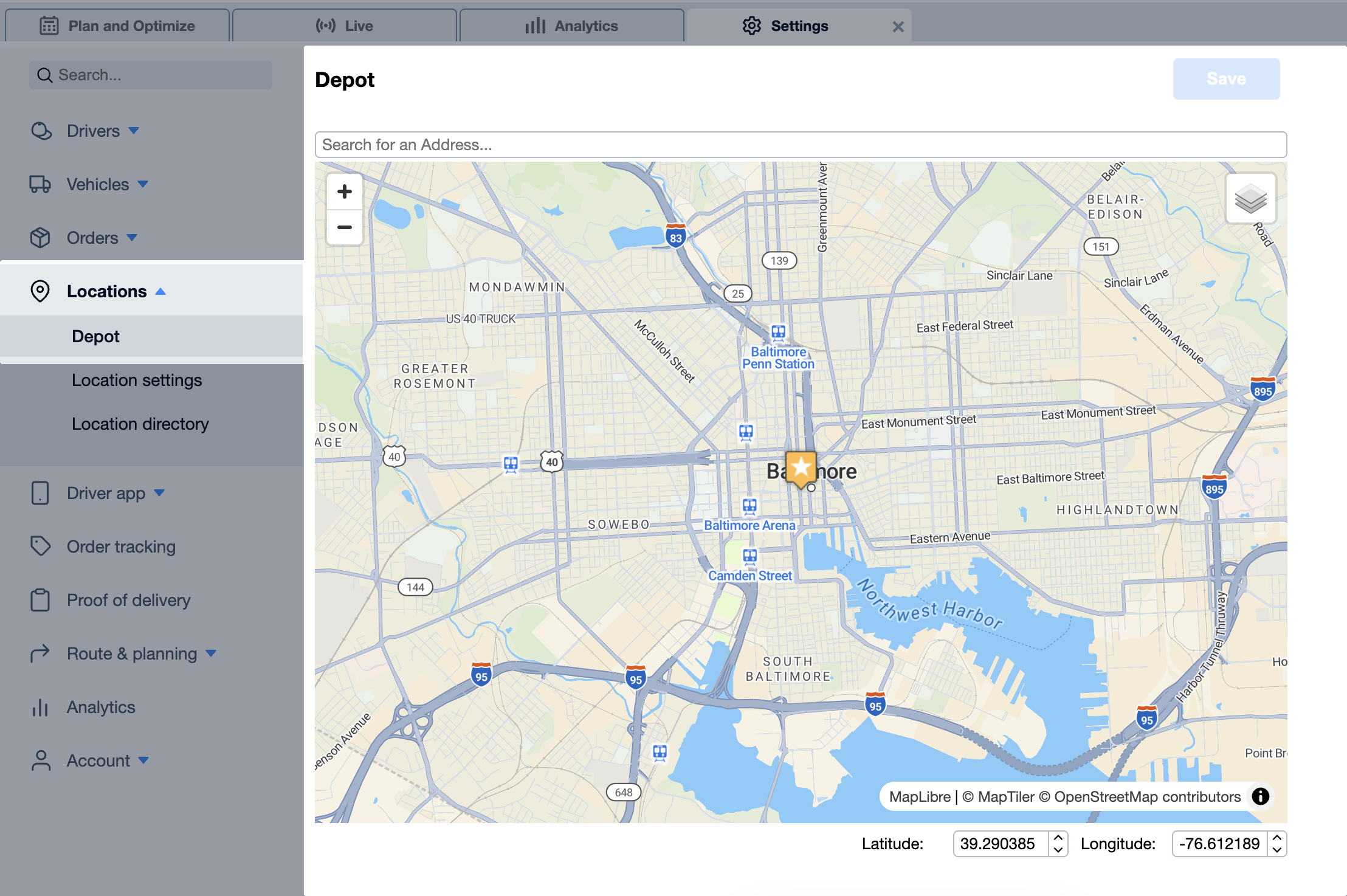
Task: Increase latitude with stepper up arrow
Action: pos(1058,838)
